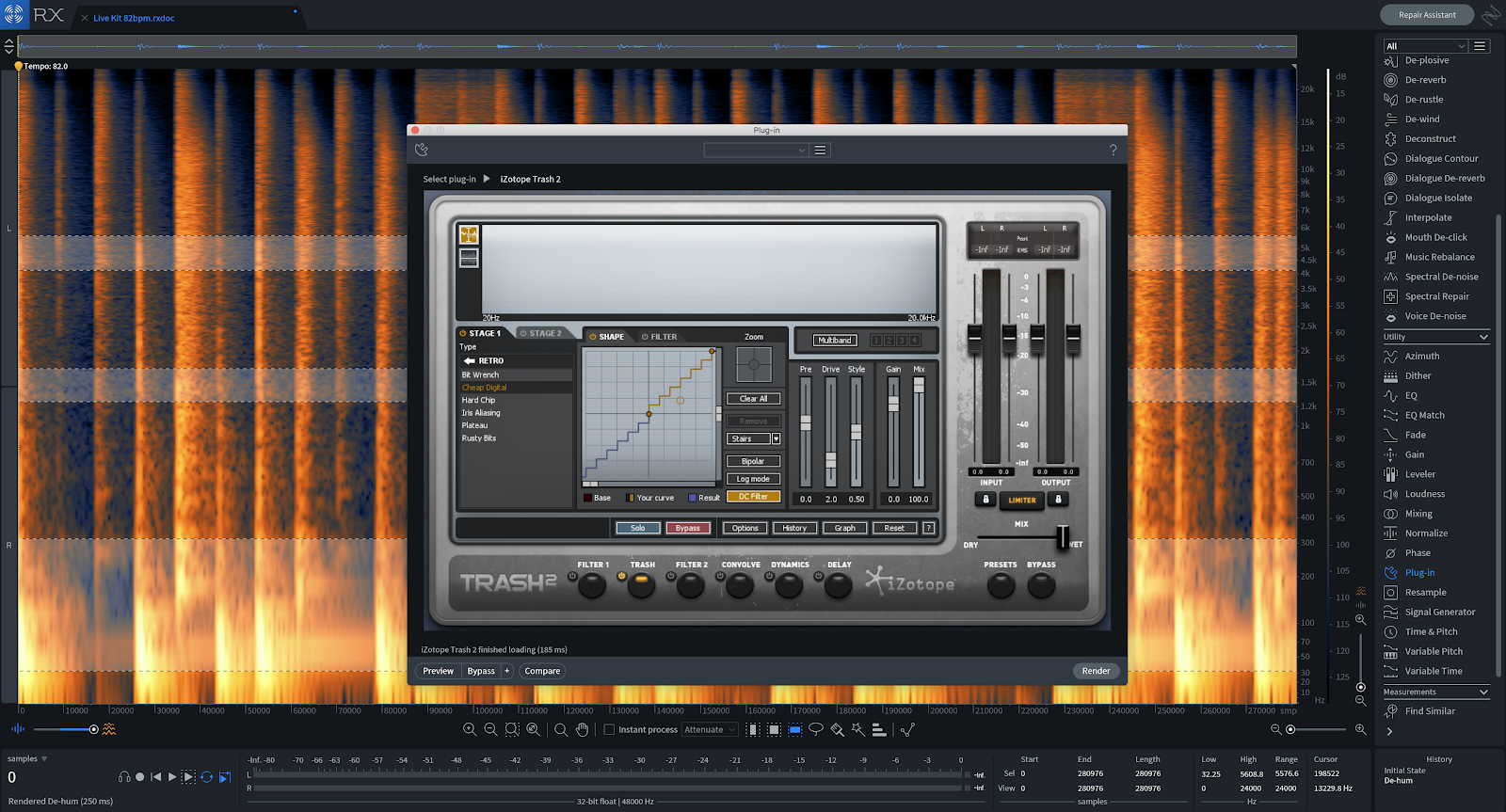Toggle the Dynamics module power
This screenshot has height=812, width=1506.
(x=769, y=576)
